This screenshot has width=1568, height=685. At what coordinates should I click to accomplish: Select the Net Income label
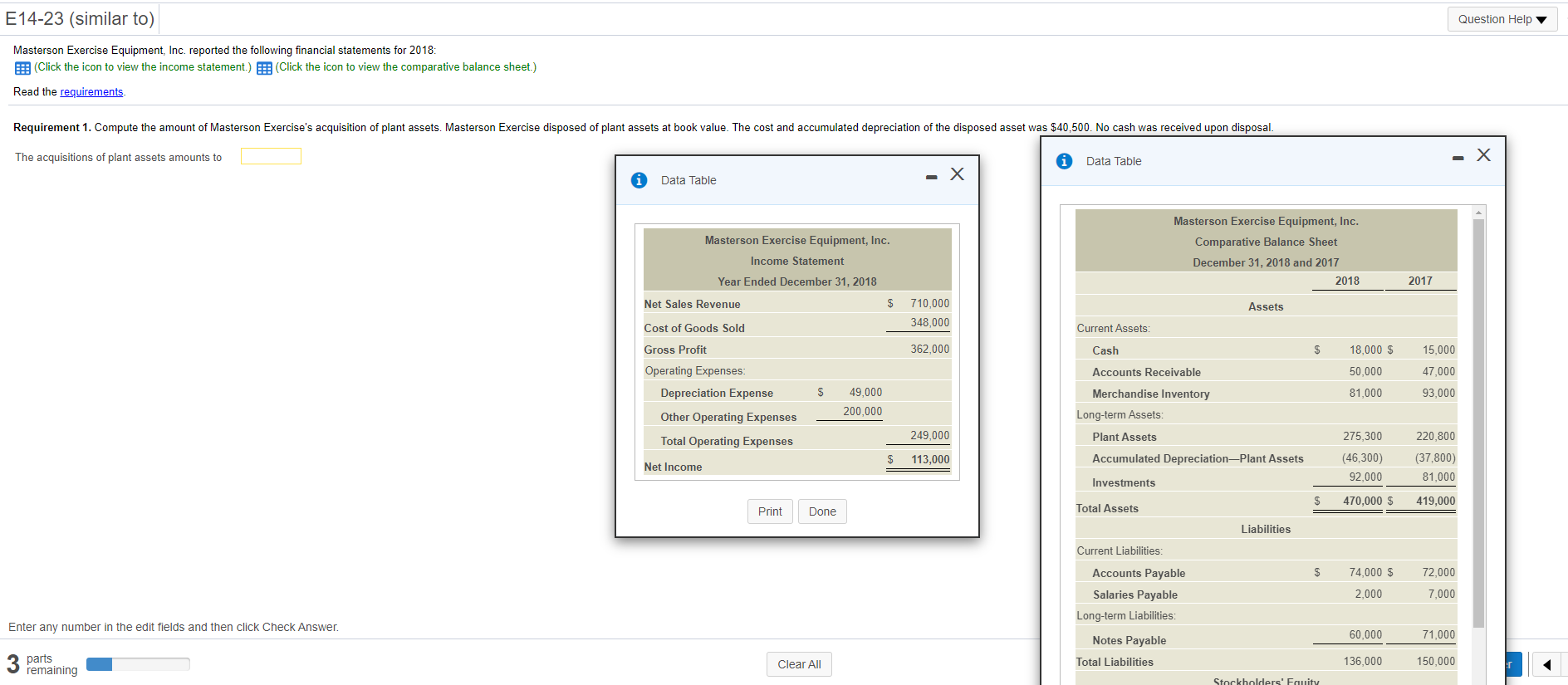[673, 467]
